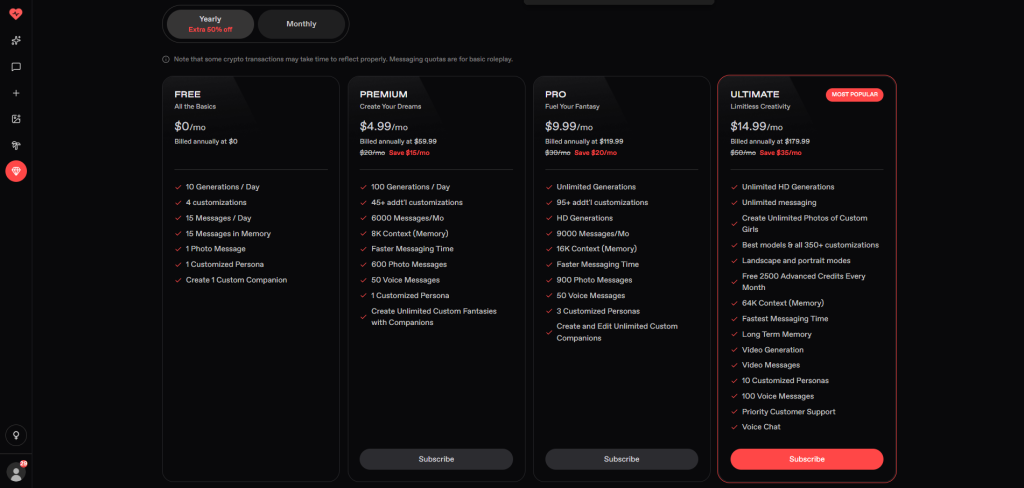Image resolution: width=1024 pixels, height=488 pixels.
Task: Click "Save $35/mo" text
Action: (x=780, y=153)
